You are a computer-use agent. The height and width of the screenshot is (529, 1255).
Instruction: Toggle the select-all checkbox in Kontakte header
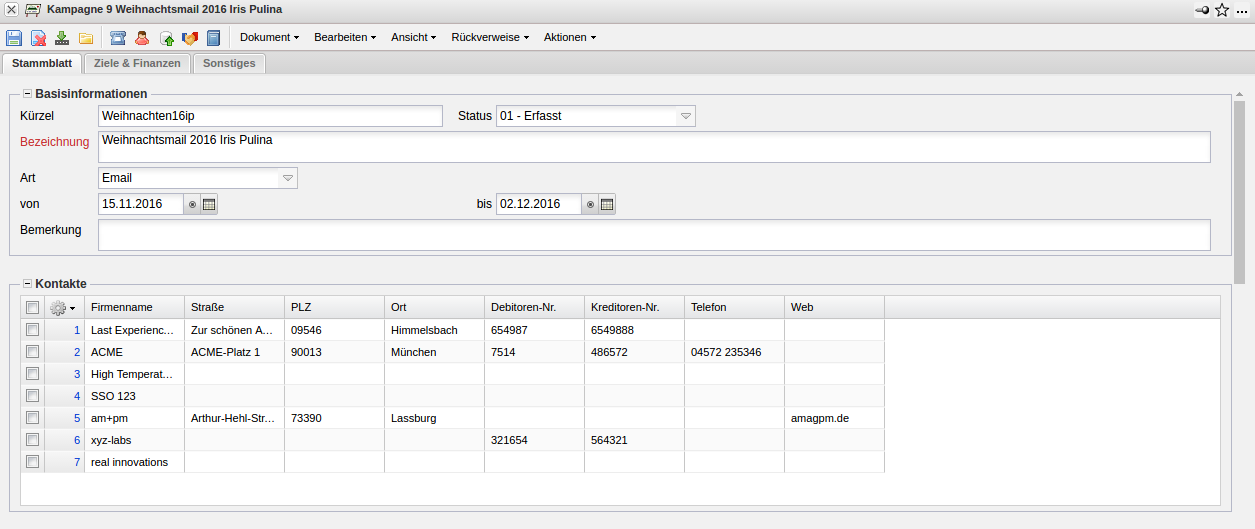(32, 307)
